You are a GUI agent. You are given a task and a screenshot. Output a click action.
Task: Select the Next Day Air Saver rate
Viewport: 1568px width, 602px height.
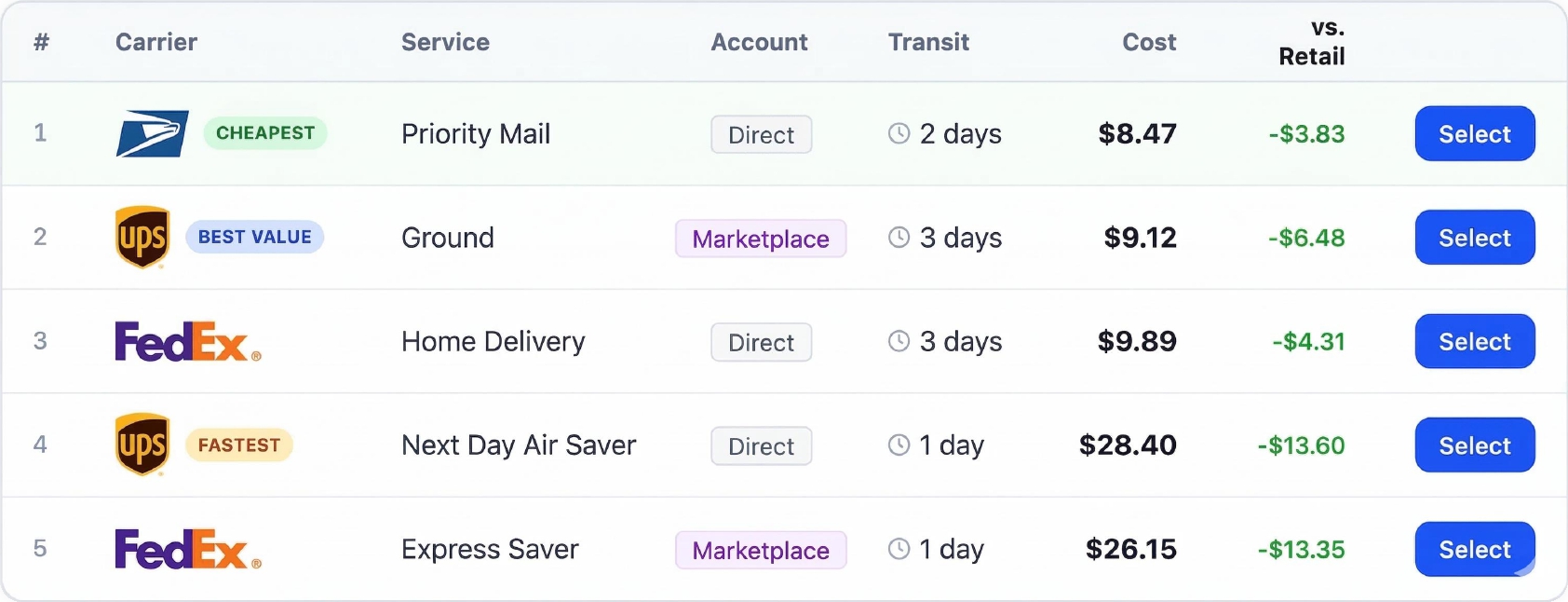pyautogui.click(x=1475, y=445)
